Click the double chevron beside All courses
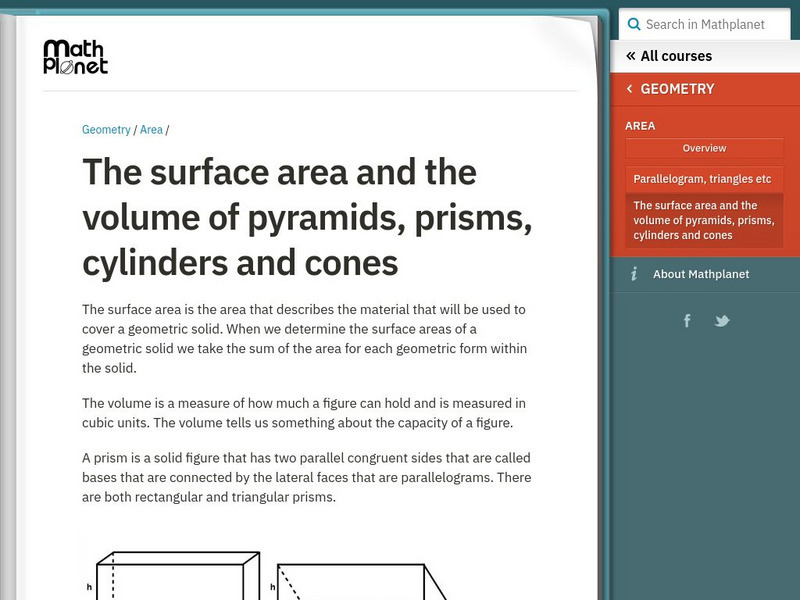The width and height of the screenshot is (800, 600). (631, 56)
